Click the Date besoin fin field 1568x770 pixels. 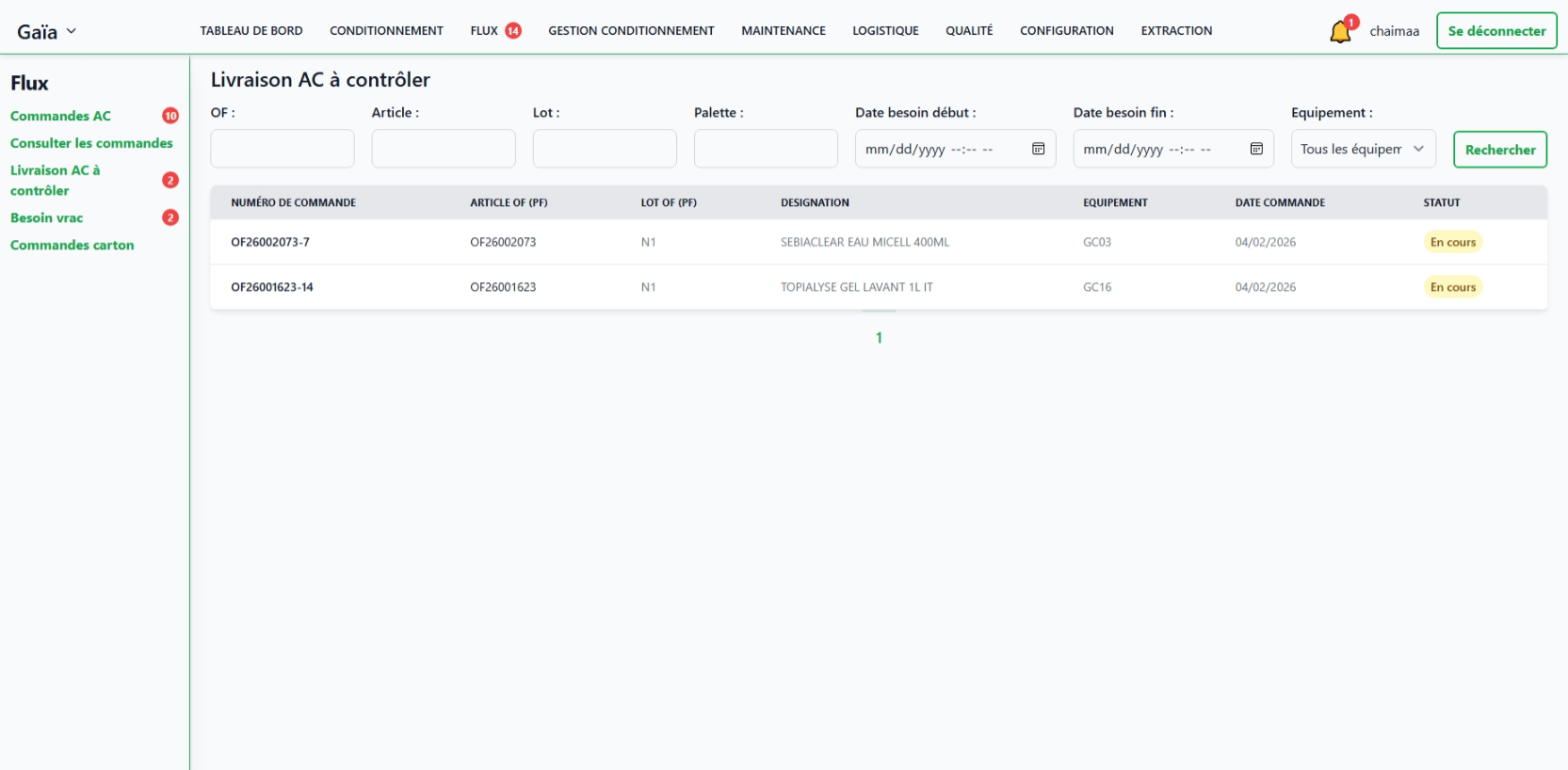click(1173, 149)
